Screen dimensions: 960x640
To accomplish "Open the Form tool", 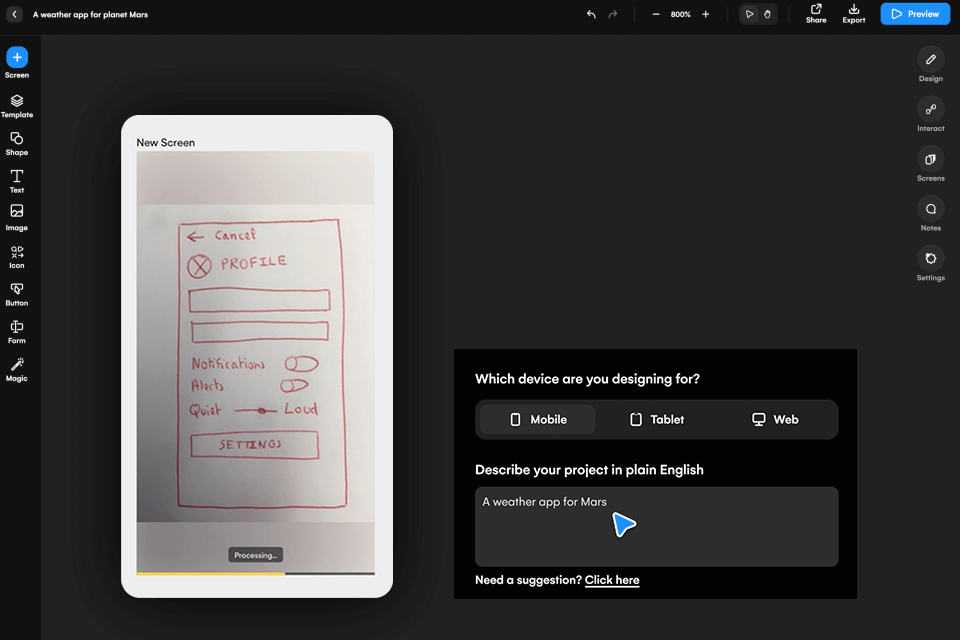I will click(x=17, y=332).
